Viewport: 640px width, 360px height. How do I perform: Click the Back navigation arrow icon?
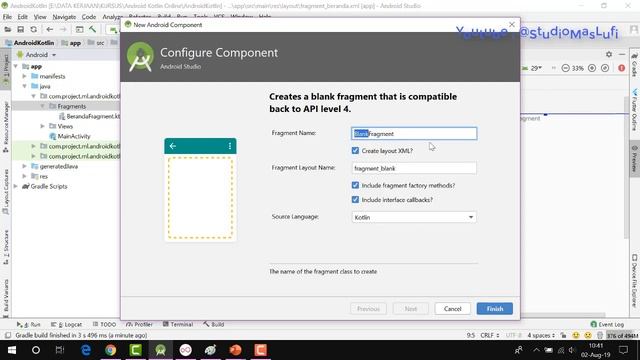pos(50,29)
